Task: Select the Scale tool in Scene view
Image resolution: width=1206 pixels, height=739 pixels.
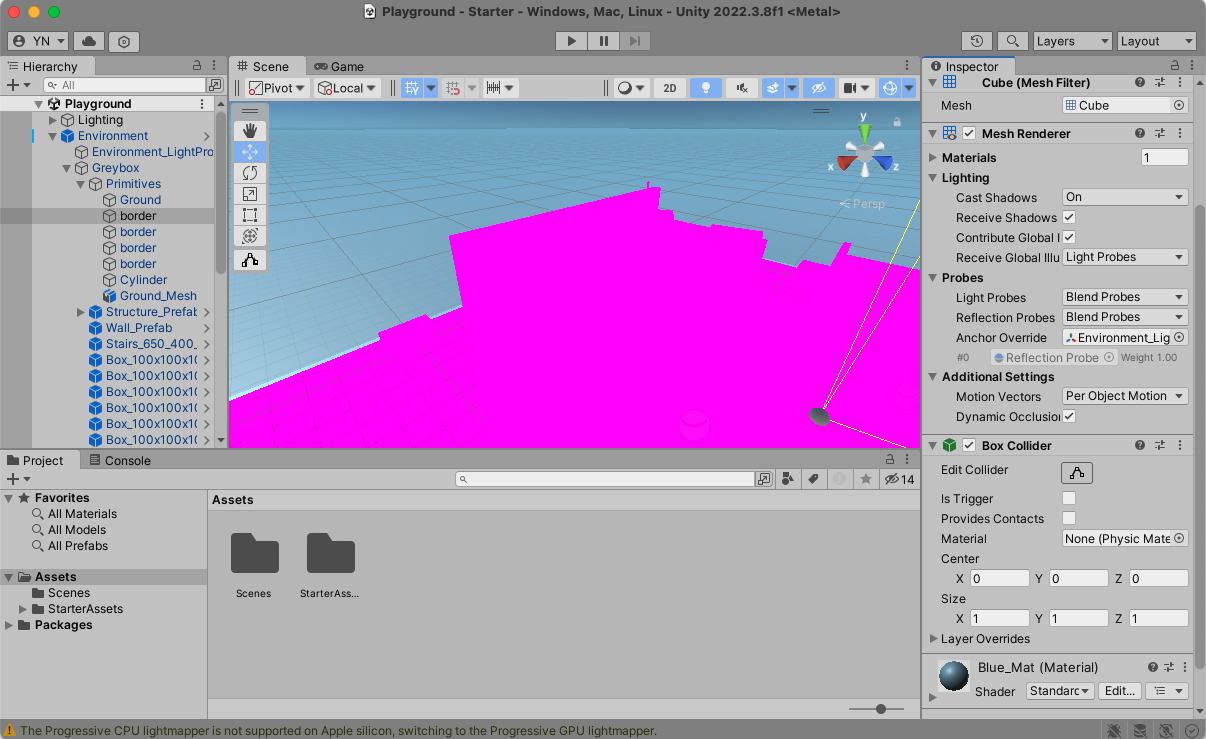Action: pyautogui.click(x=250, y=194)
